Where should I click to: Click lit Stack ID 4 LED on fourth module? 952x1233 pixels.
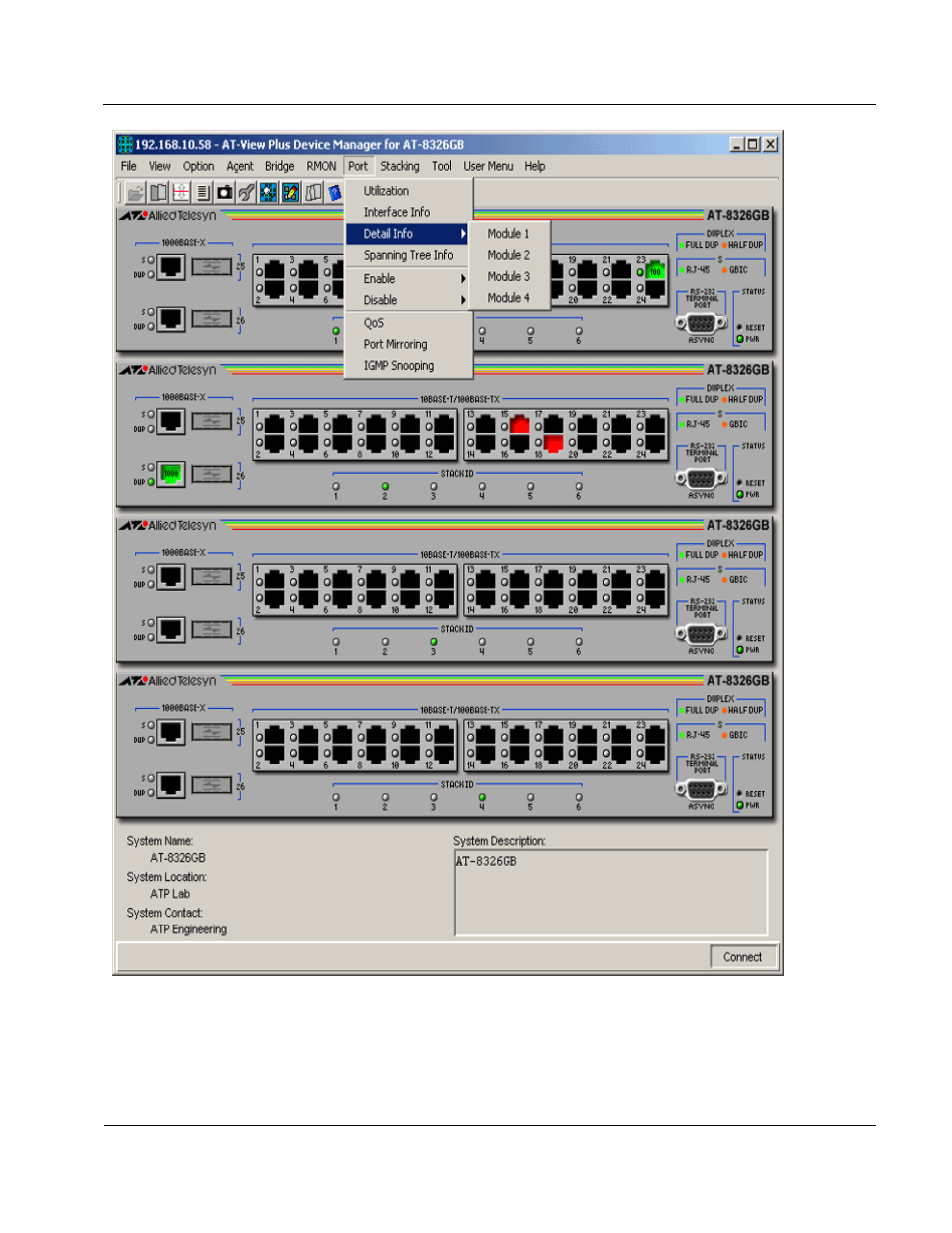coord(482,797)
